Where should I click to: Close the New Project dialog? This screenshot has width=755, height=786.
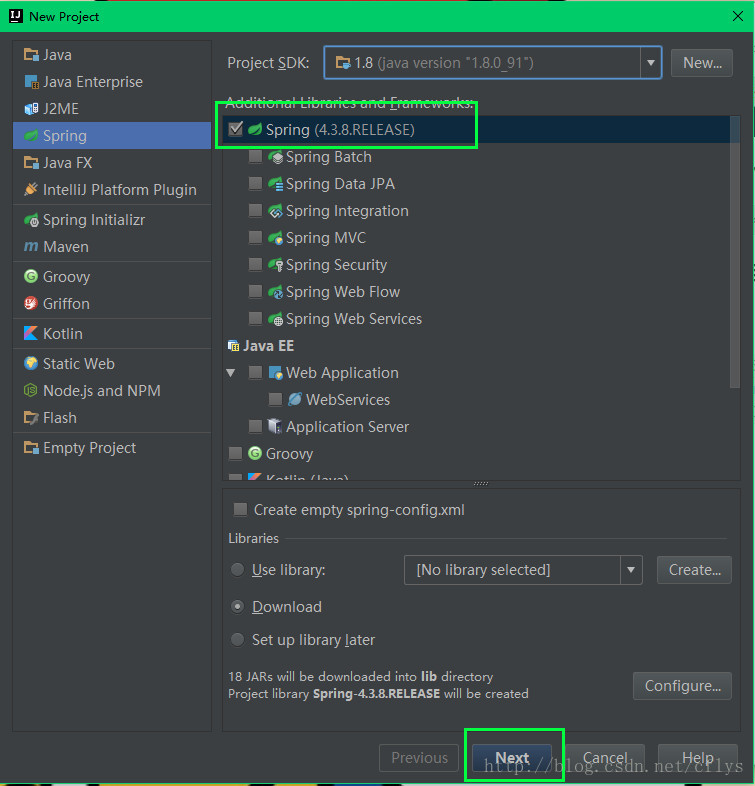click(x=737, y=16)
